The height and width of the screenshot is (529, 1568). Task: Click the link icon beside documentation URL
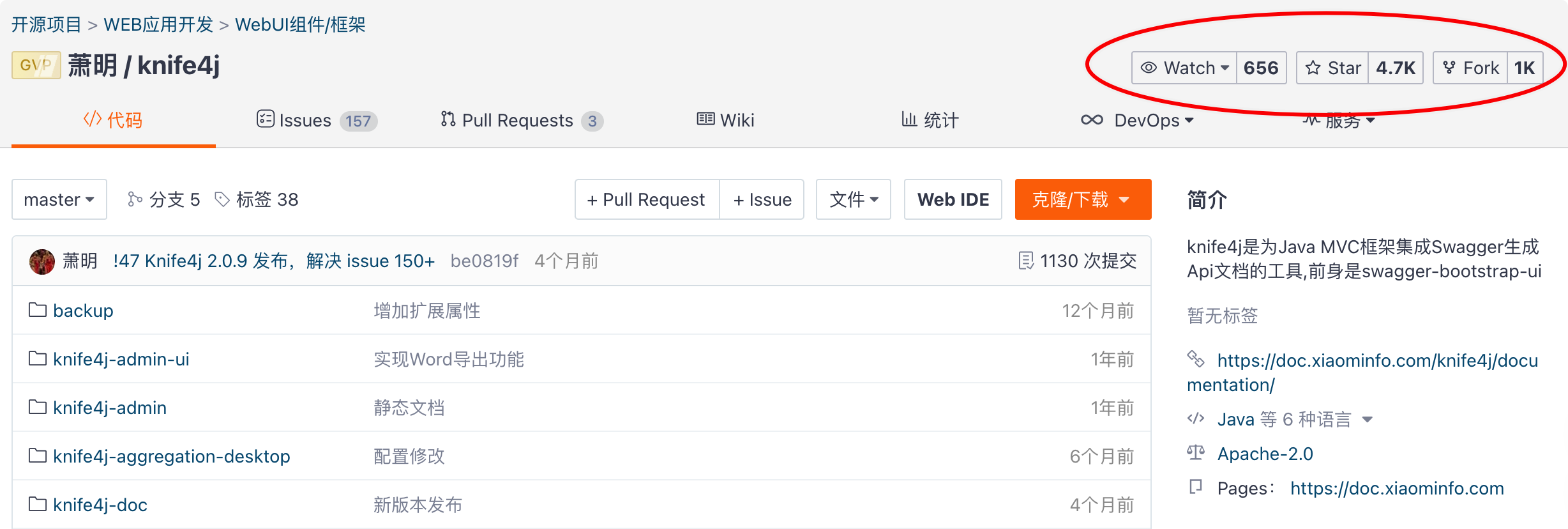[x=1195, y=359]
